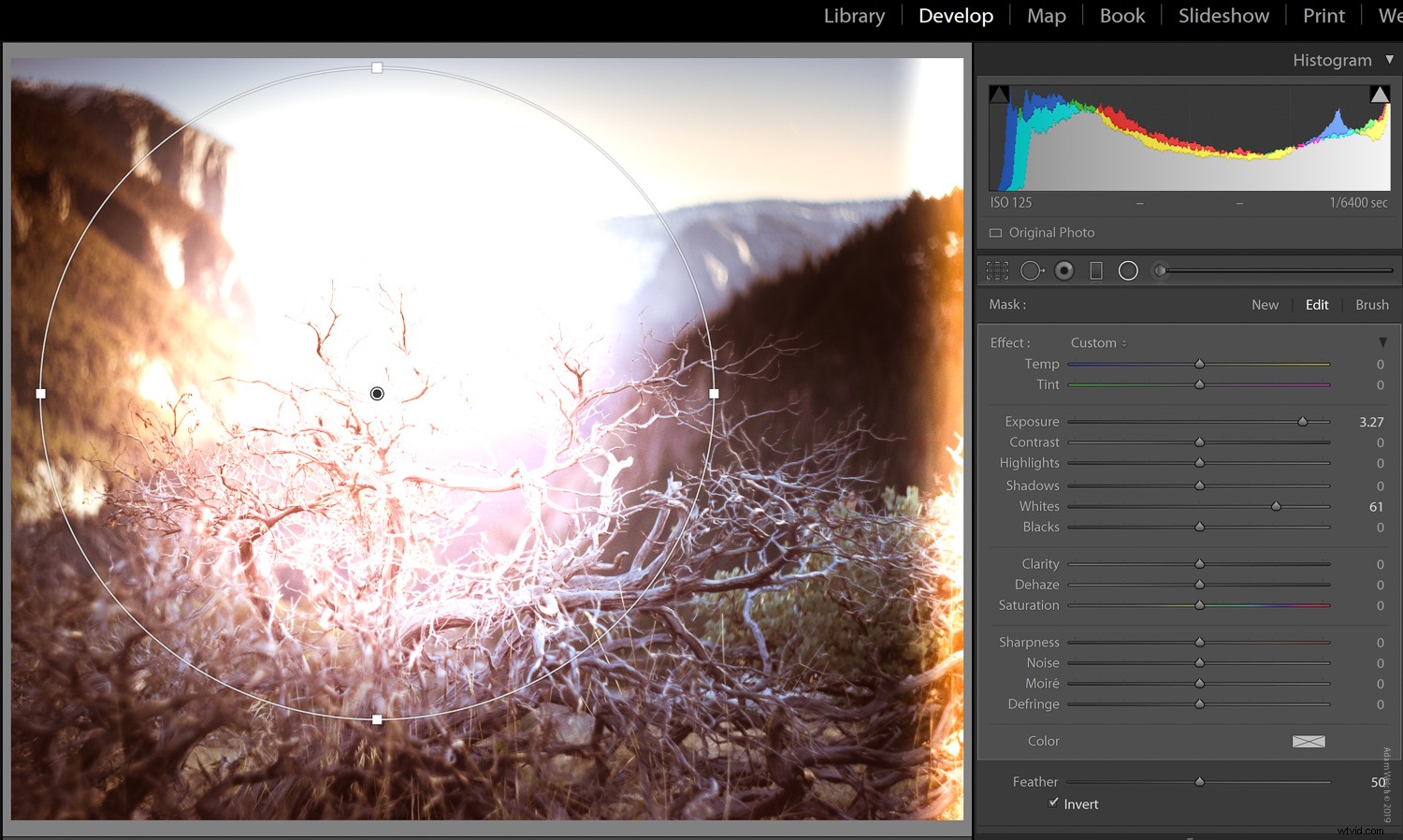1403x840 pixels.
Task: Switch the mask mode to Brush
Action: click(1371, 304)
